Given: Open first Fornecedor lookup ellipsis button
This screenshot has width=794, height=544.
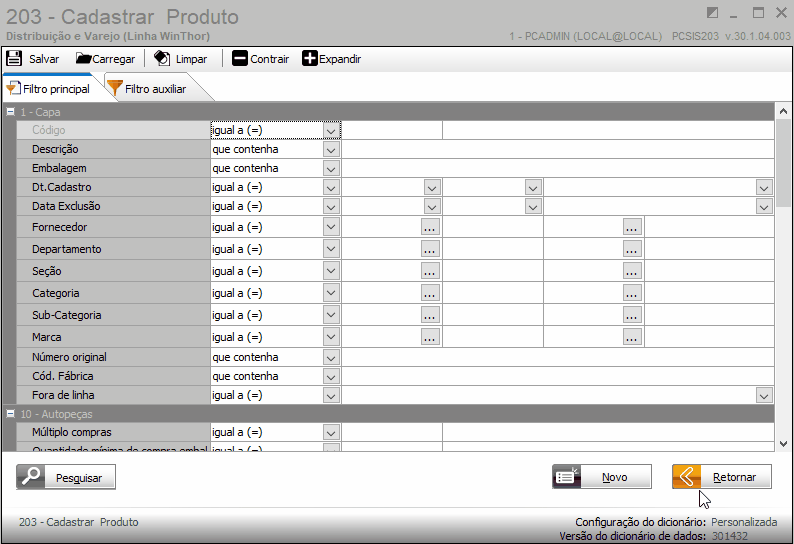Looking at the screenshot, I should tap(430, 227).
